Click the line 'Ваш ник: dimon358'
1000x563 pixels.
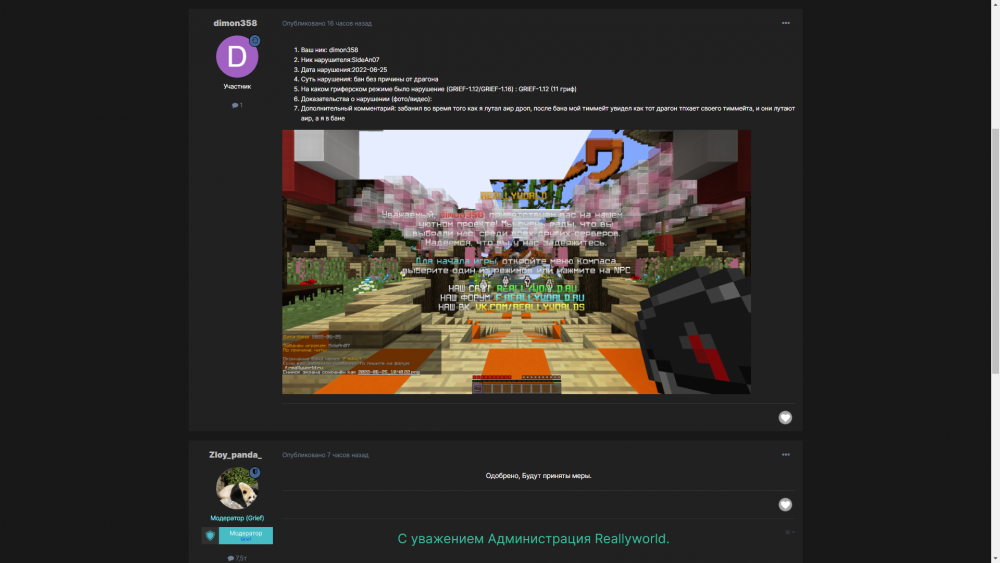[329, 50]
